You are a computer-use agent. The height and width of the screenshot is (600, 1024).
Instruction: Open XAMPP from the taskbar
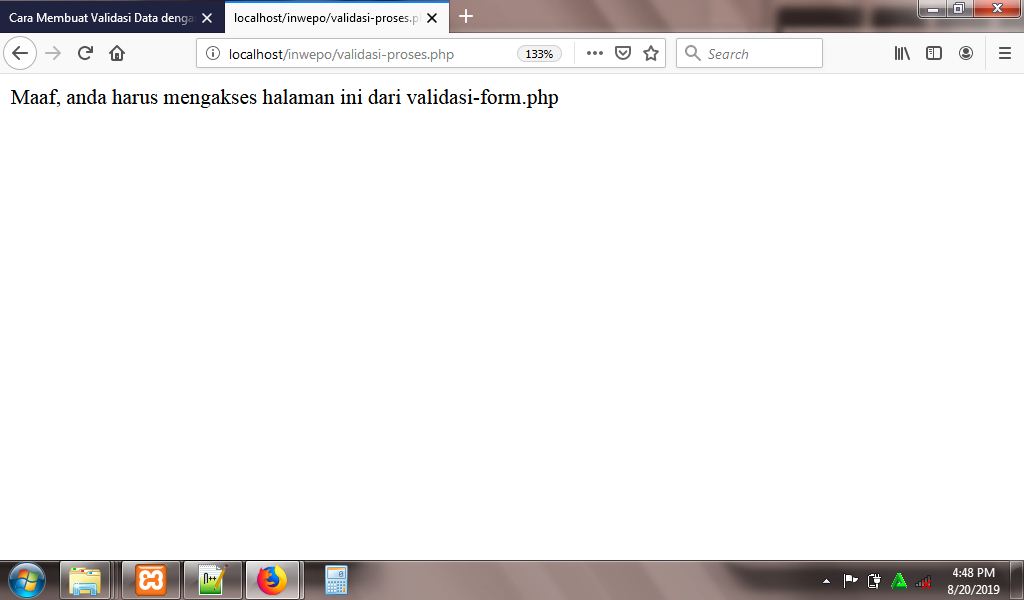(x=151, y=580)
